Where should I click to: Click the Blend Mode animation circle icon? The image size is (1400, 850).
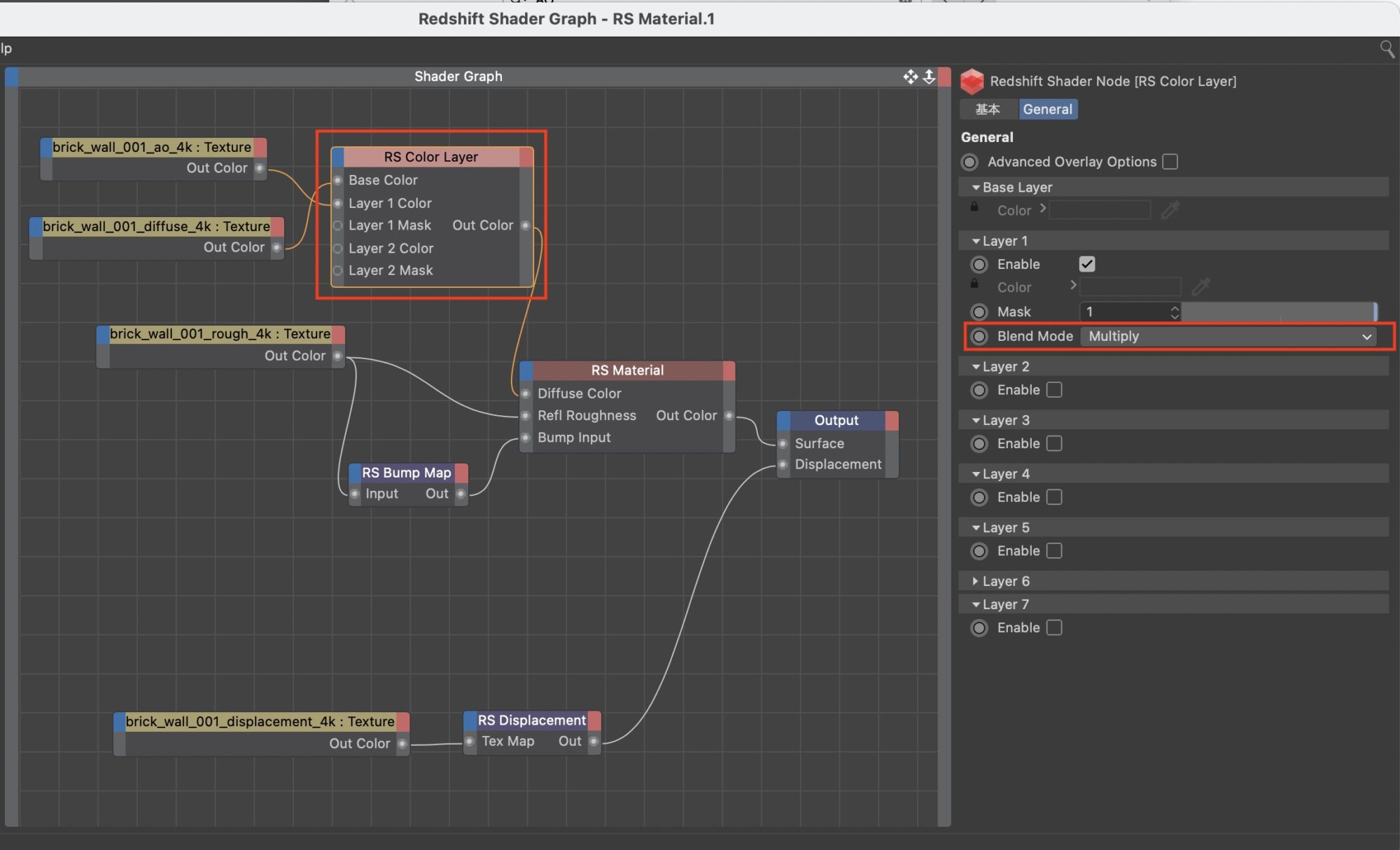click(x=979, y=336)
